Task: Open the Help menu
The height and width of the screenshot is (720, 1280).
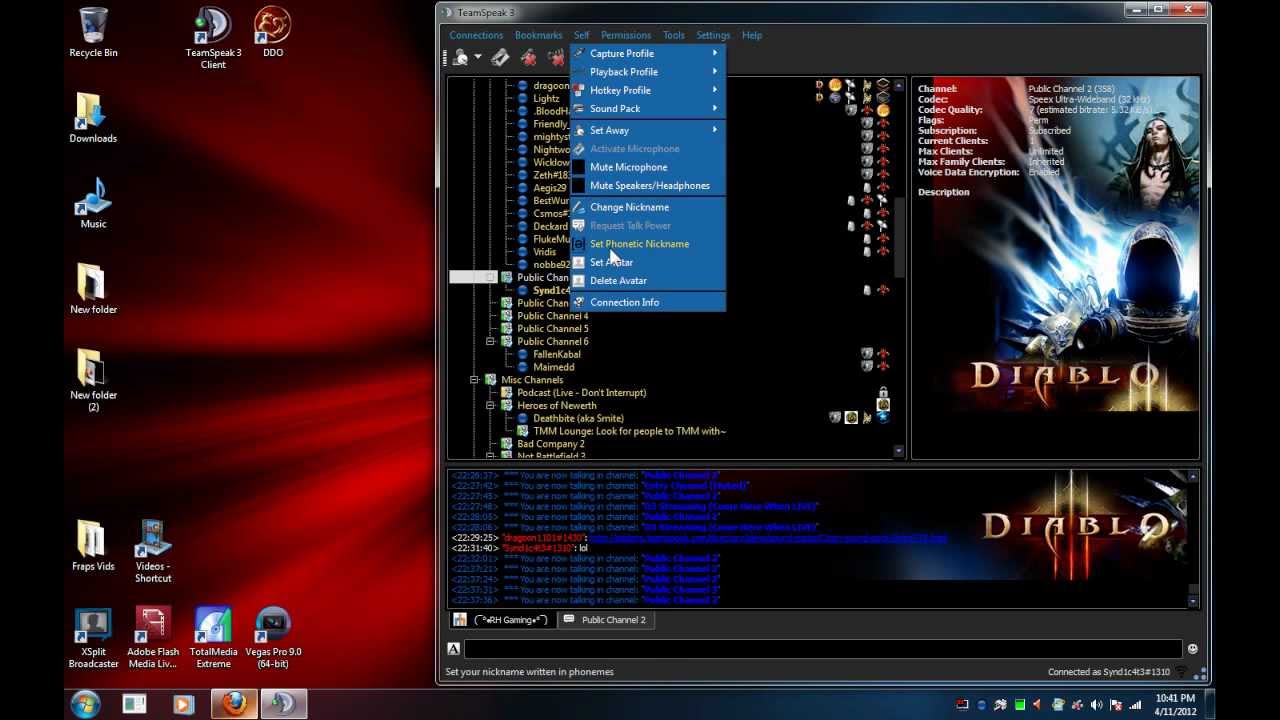Action: [752, 35]
